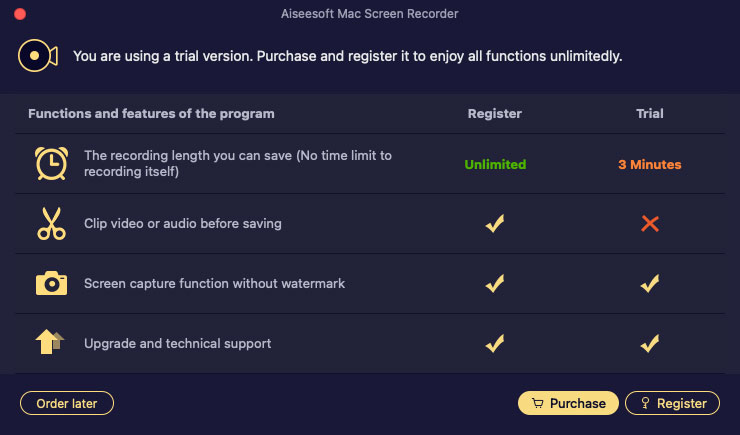Click the Trial column header
Image resolution: width=740 pixels, height=435 pixels.
[x=650, y=114]
